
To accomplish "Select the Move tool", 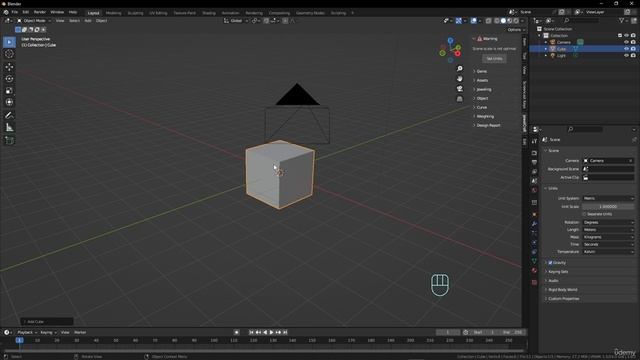I will pyautogui.click(x=9, y=67).
